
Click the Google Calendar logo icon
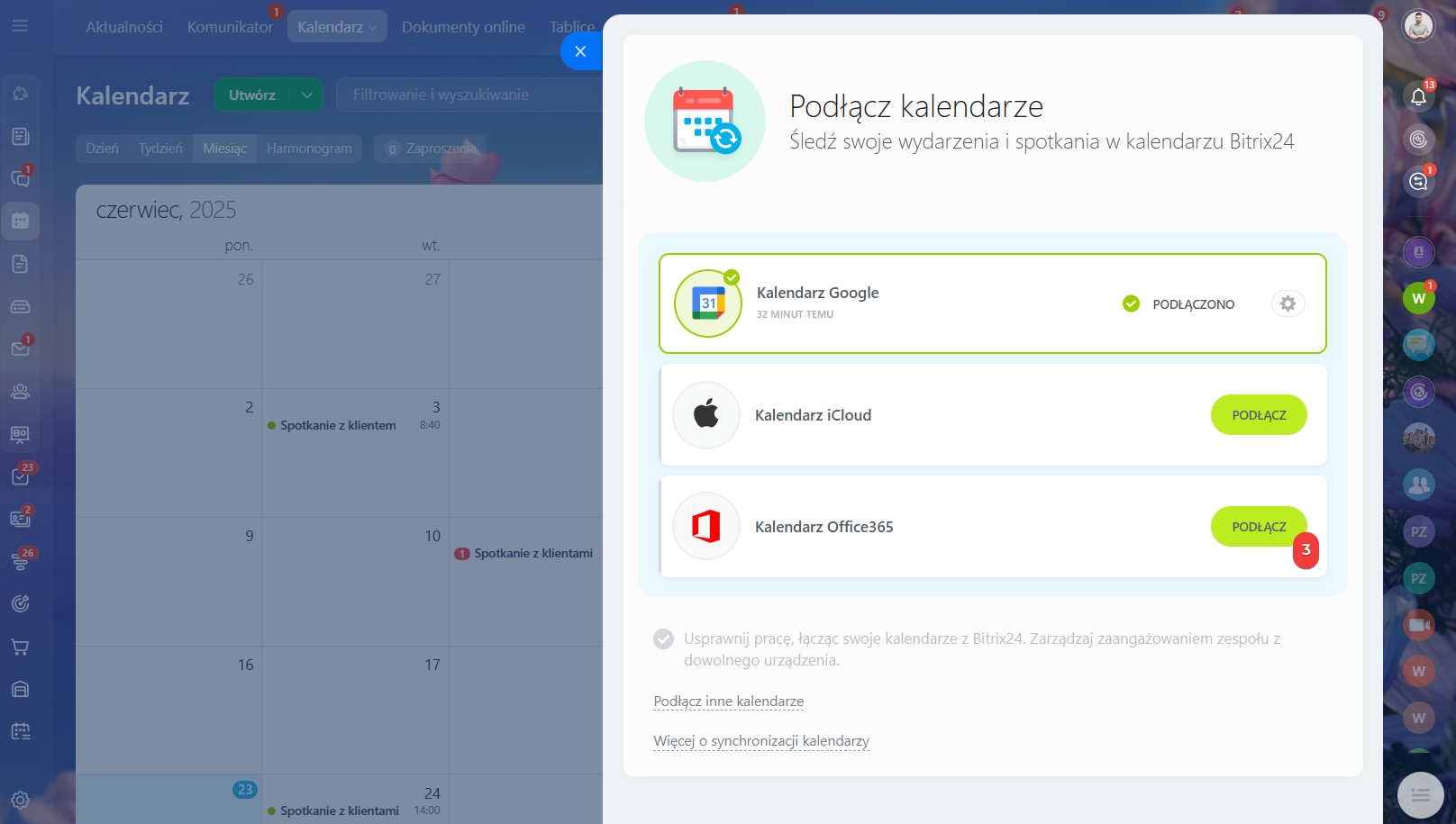[708, 303]
